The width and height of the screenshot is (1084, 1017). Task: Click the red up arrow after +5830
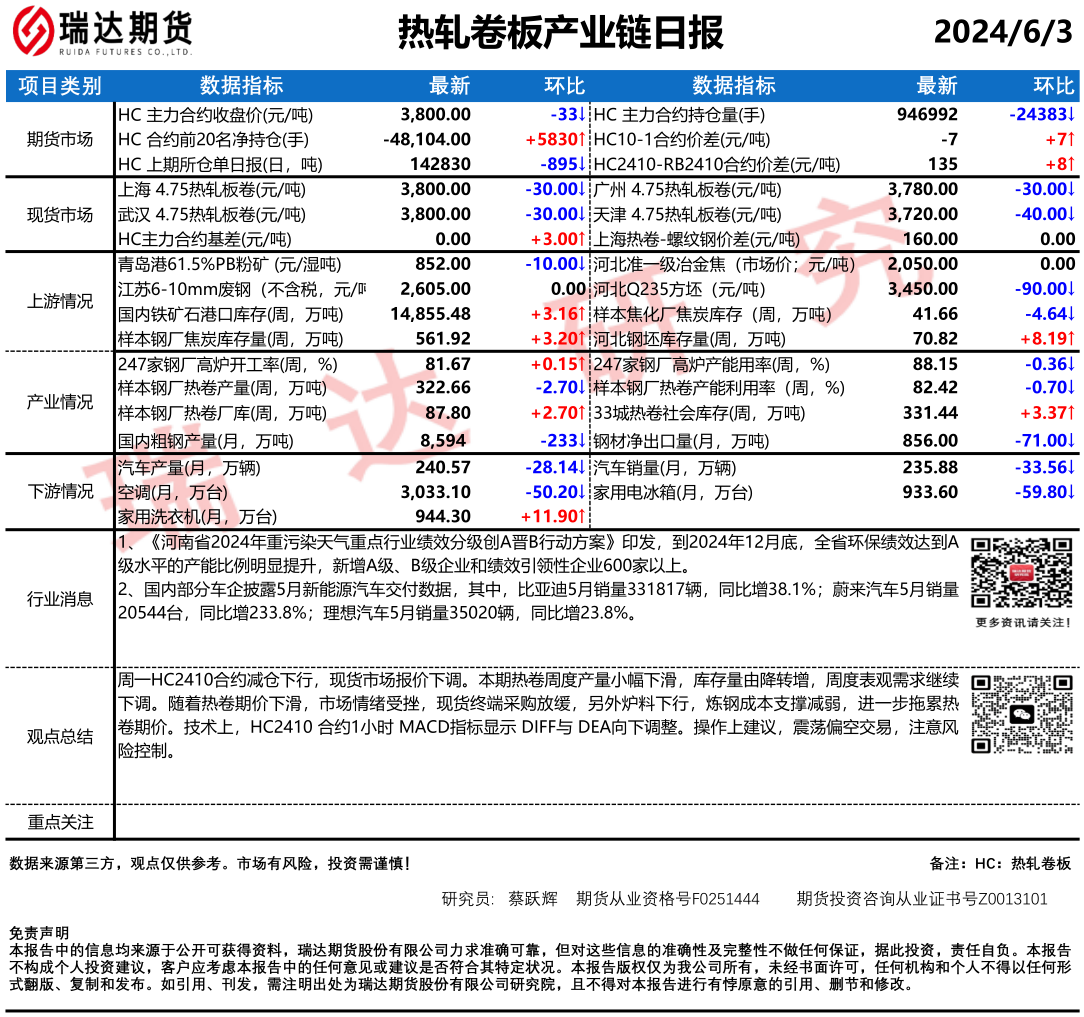point(580,140)
